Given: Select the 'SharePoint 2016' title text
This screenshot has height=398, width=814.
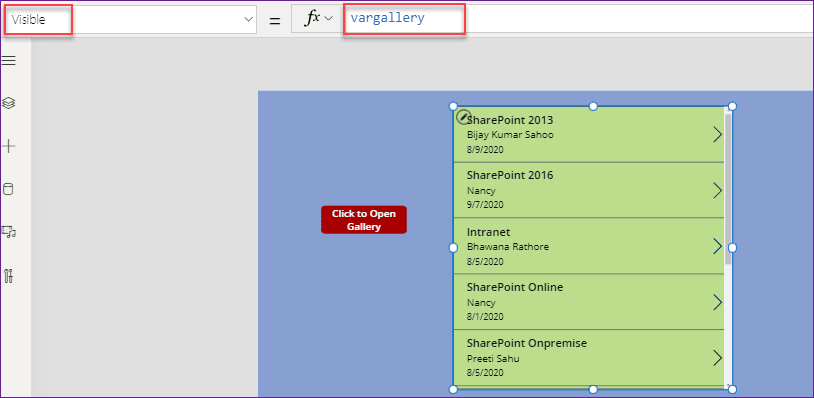Looking at the screenshot, I should 510,175.
